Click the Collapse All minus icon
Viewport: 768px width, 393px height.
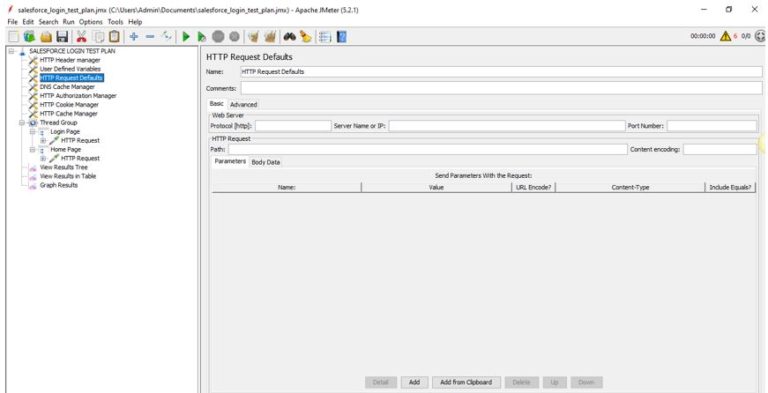click(150, 36)
